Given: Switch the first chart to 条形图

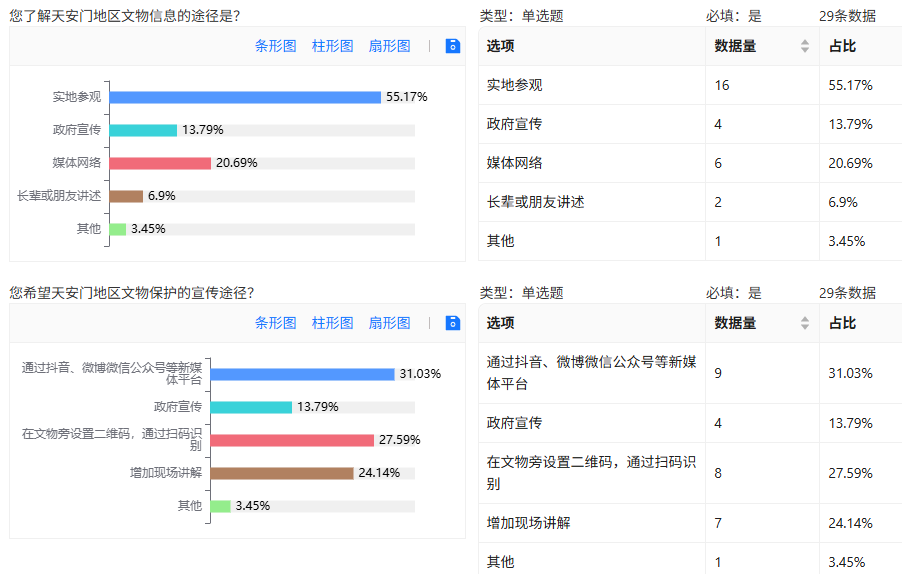Looking at the screenshot, I should pos(276,46).
